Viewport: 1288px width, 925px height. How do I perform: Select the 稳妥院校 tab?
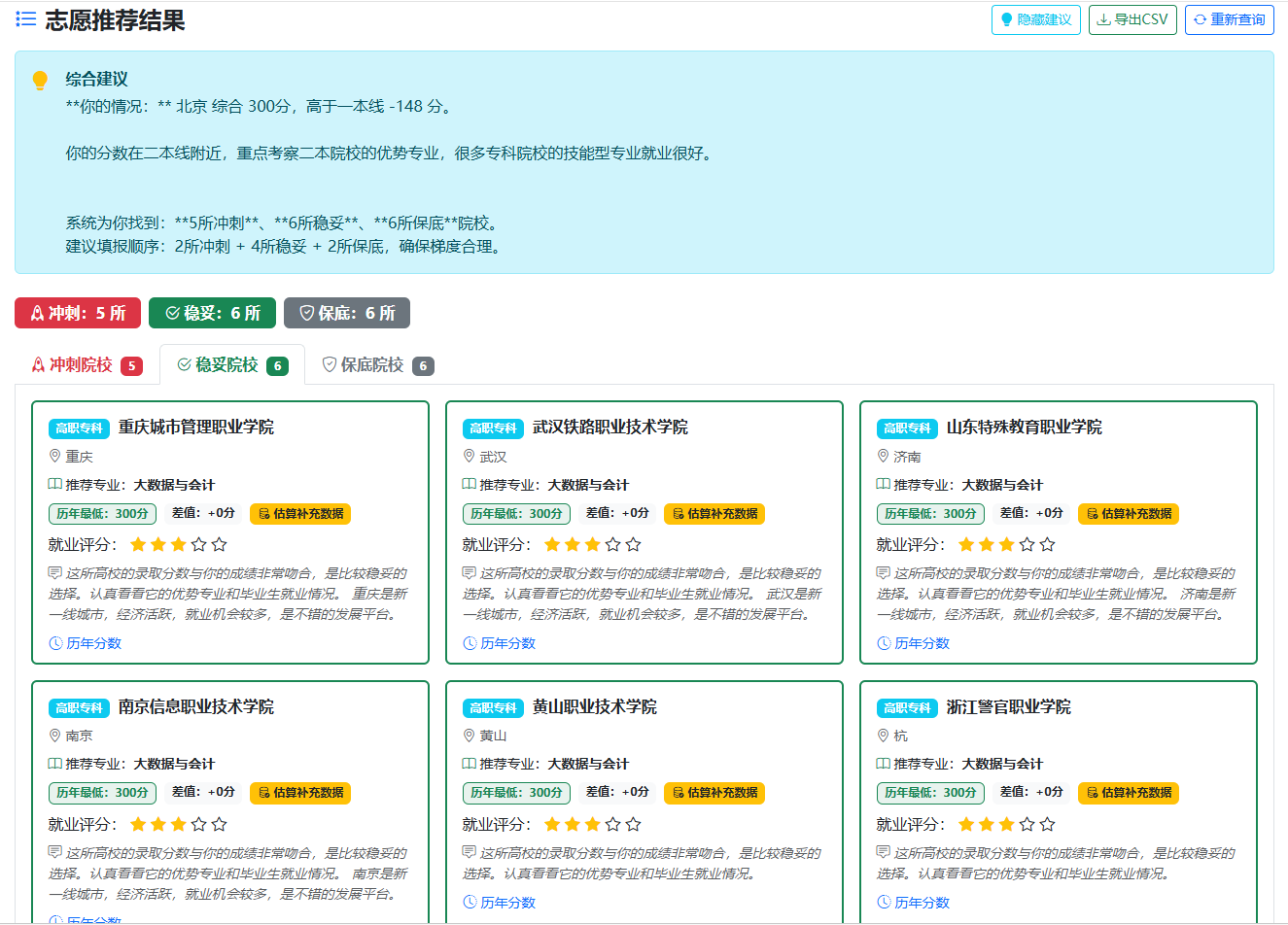pyautogui.click(x=232, y=364)
